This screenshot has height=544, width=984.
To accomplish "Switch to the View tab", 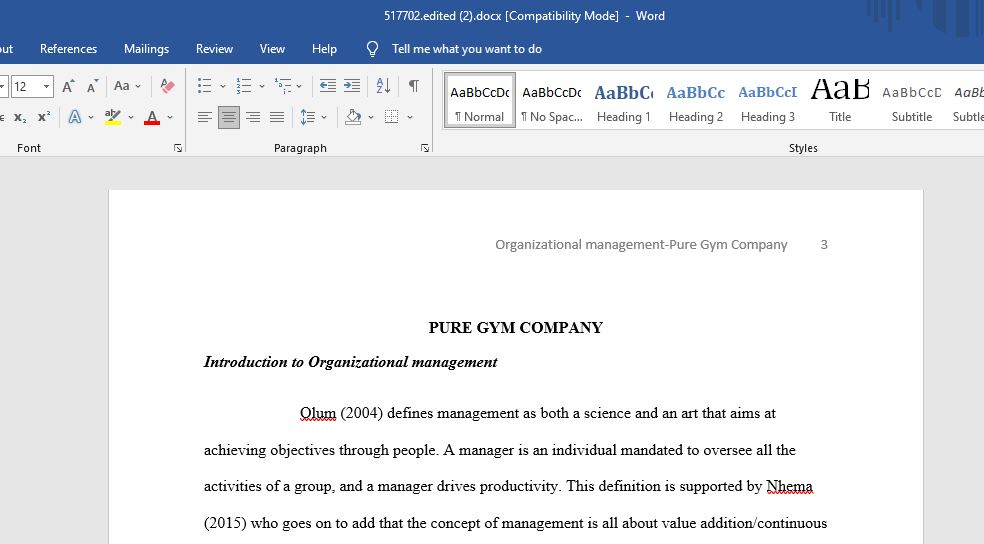I will tap(272, 49).
